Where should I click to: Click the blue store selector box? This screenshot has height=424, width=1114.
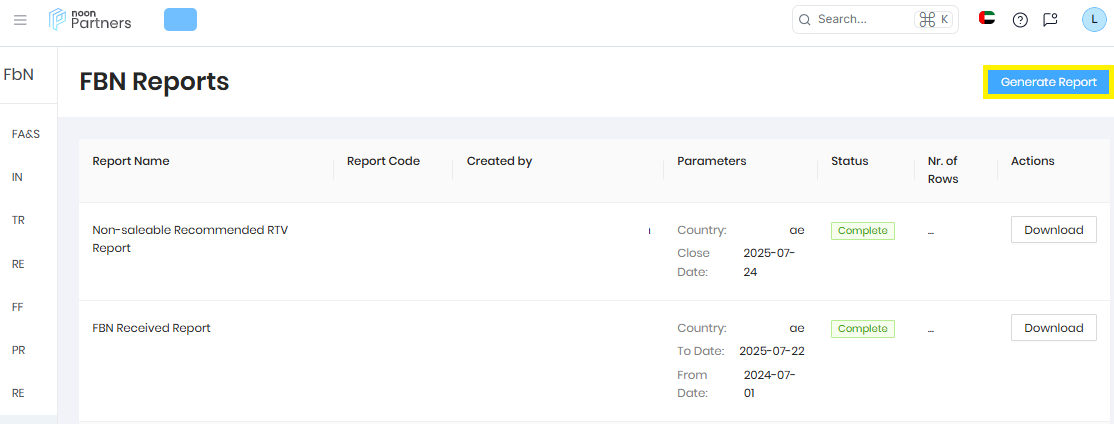(x=180, y=19)
